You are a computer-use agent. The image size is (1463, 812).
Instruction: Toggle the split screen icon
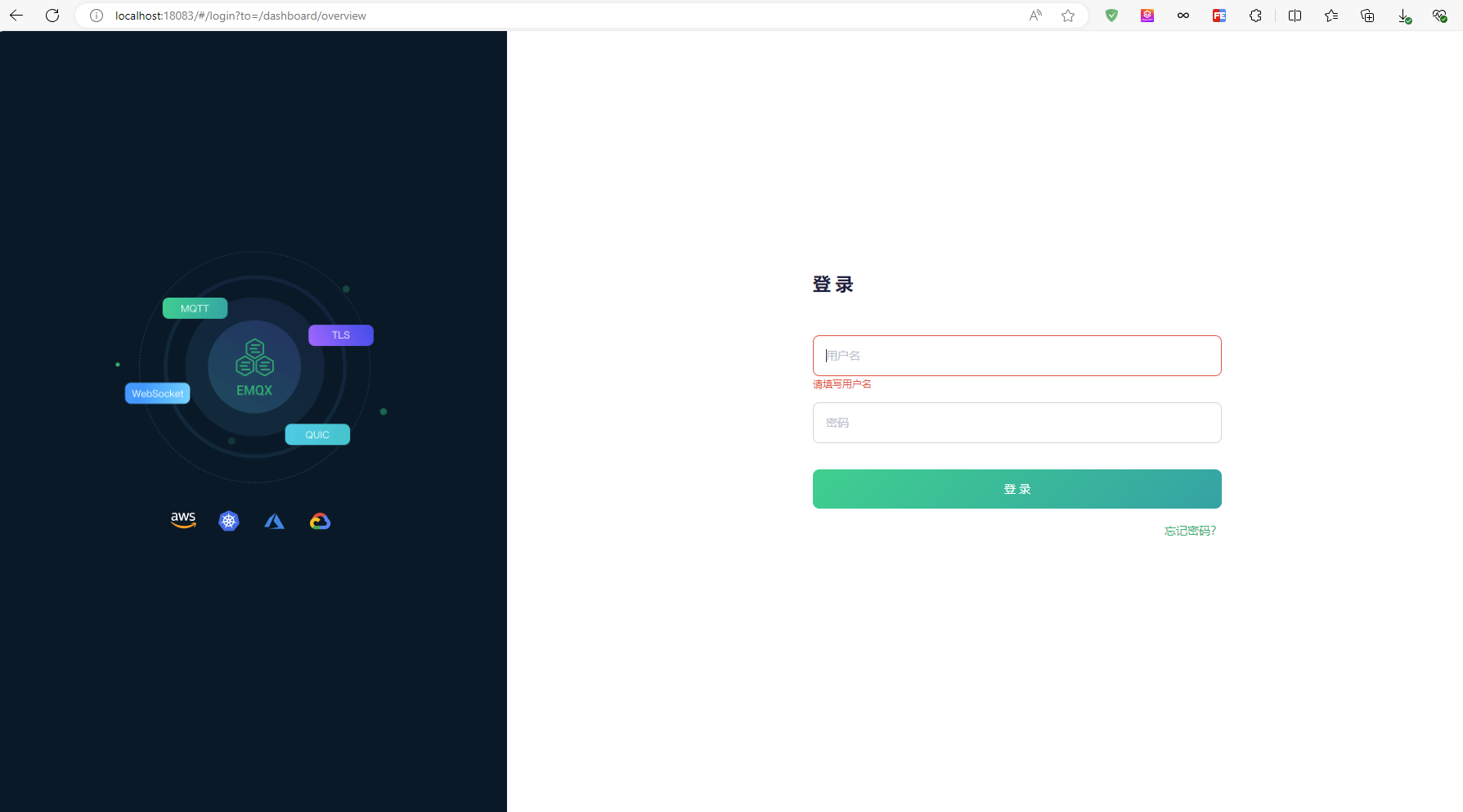1295,16
